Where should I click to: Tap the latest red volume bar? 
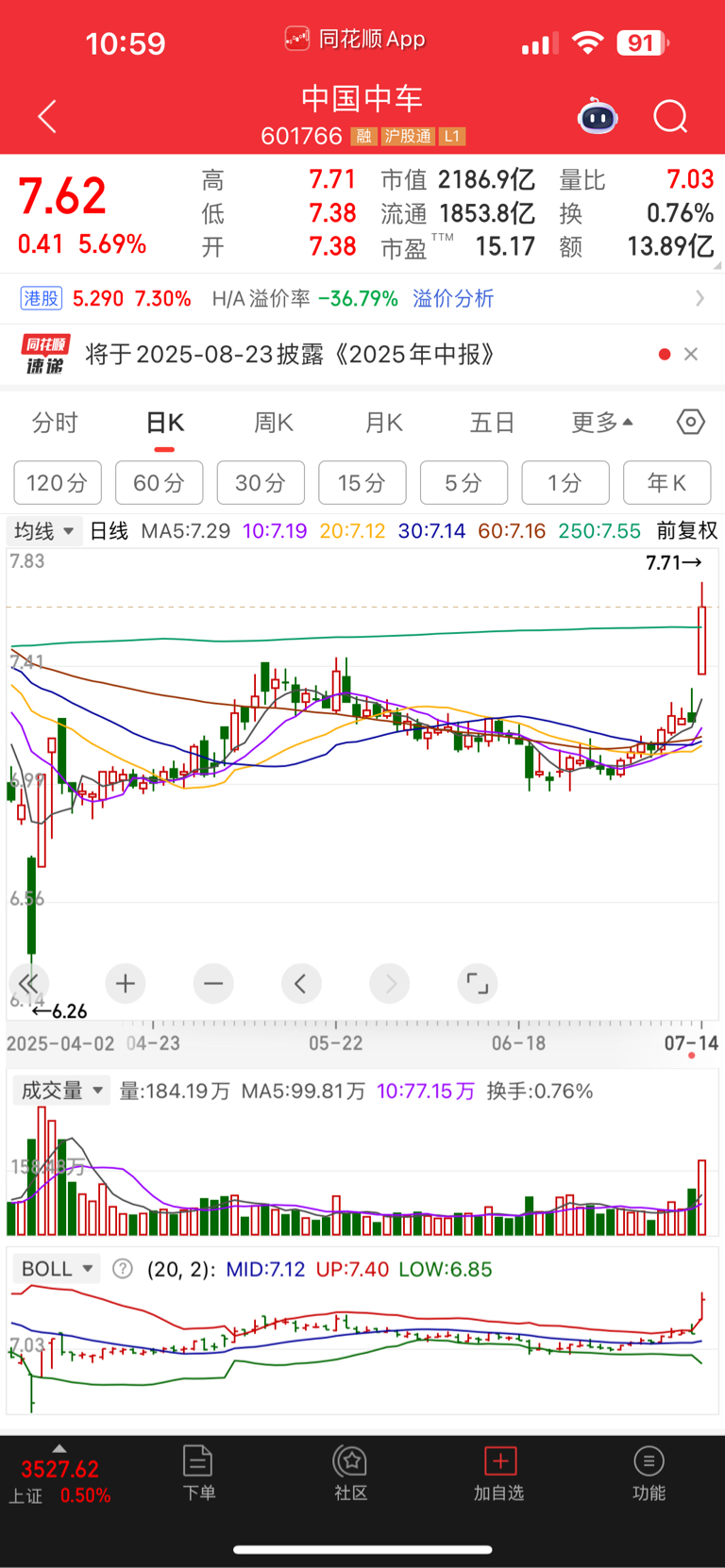(x=701, y=1197)
